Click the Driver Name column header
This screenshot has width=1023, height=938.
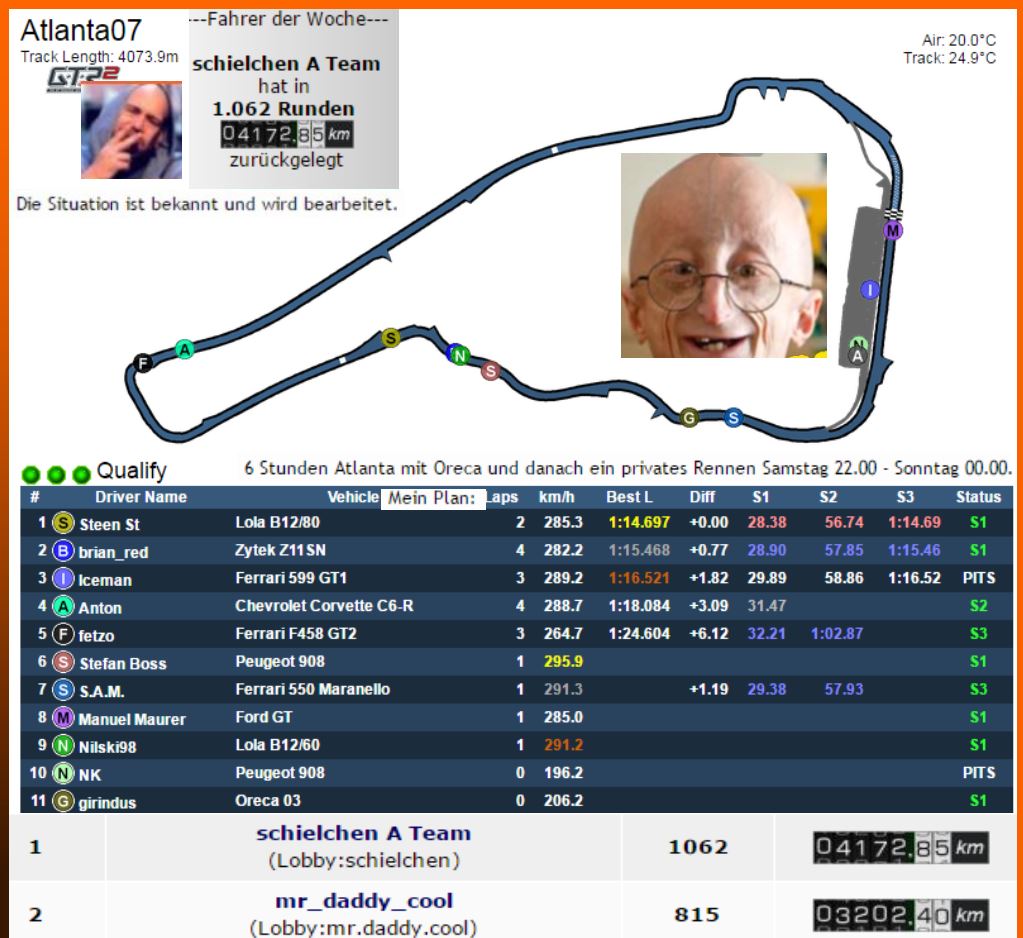click(141, 497)
